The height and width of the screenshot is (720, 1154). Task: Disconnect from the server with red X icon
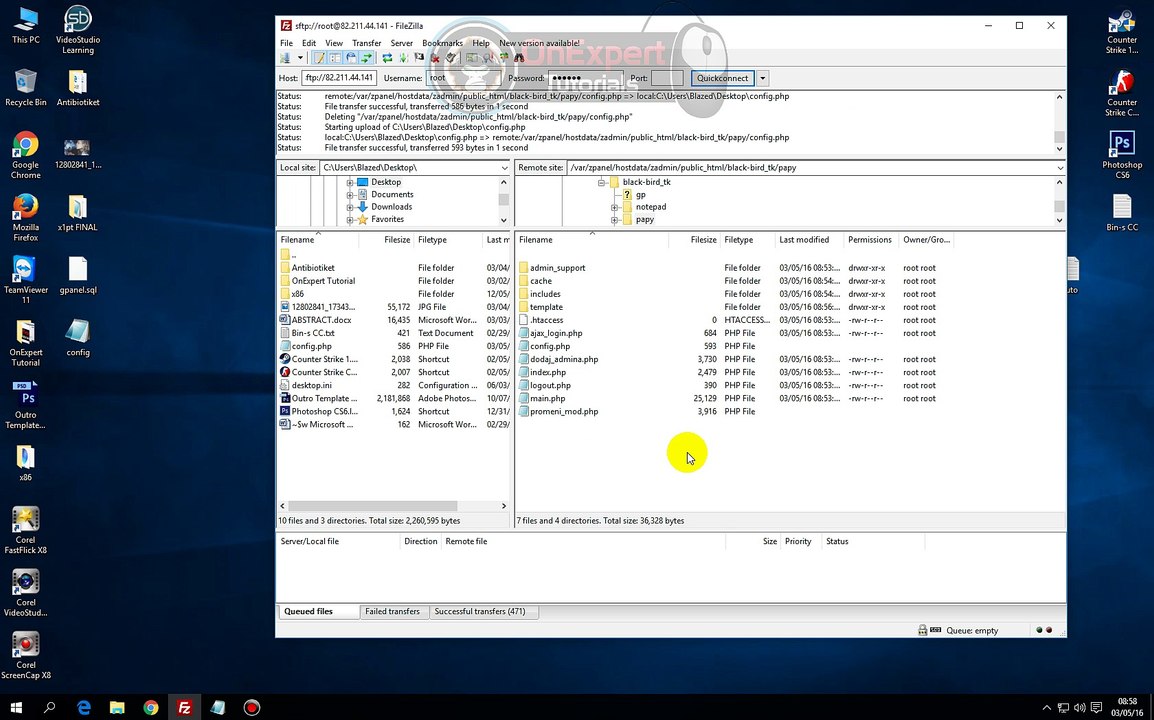(434, 57)
